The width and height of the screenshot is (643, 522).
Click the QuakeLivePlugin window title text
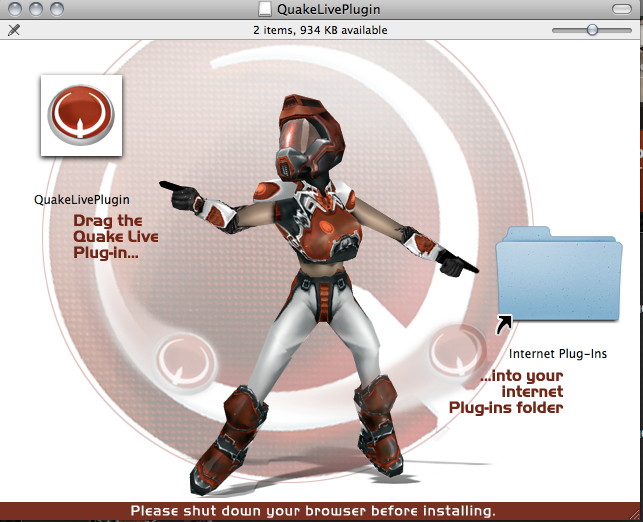pos(328,9)
